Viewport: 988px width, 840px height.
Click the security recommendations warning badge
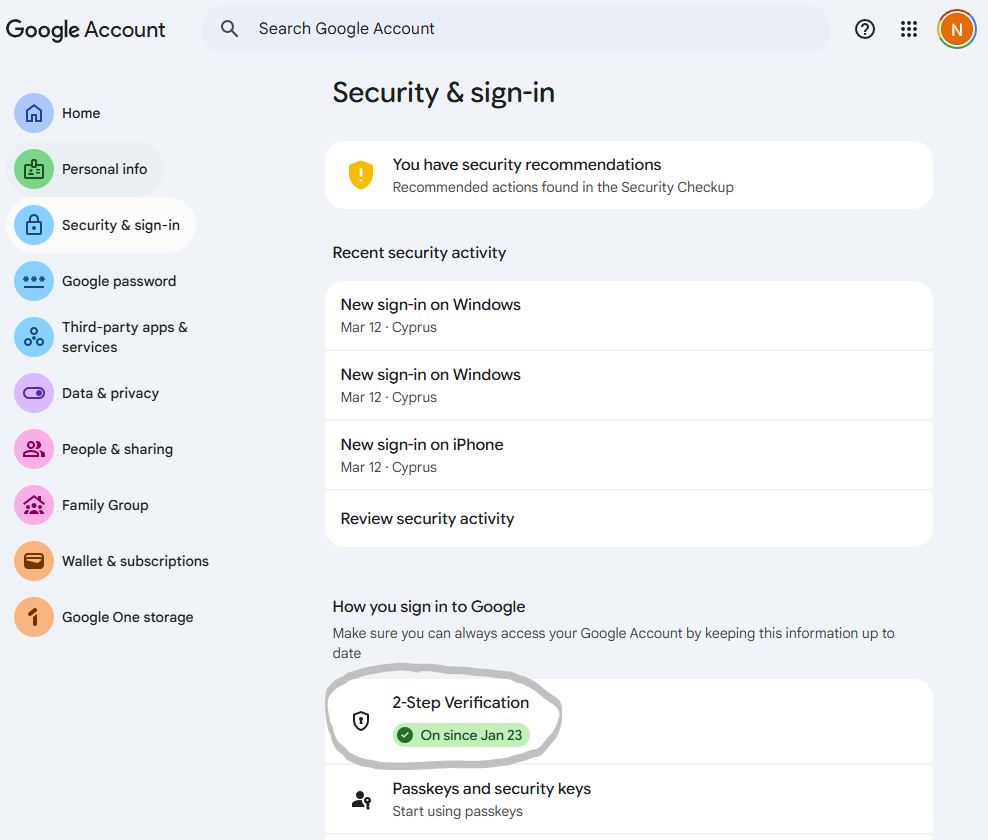pos(361,175)
